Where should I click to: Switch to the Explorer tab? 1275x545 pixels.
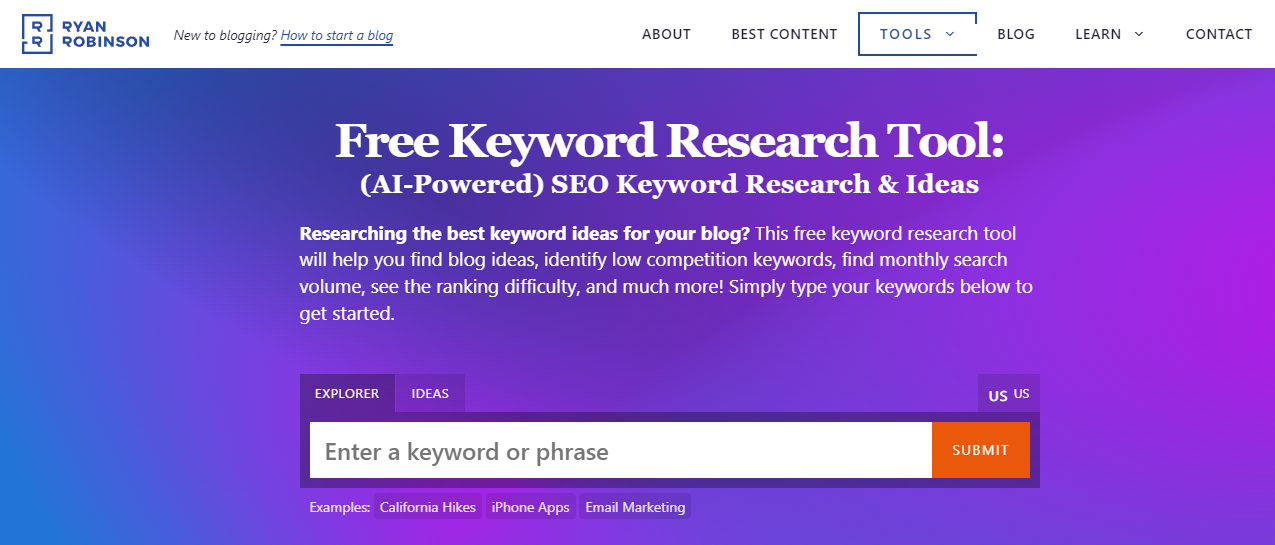click(x=347, y=393)
